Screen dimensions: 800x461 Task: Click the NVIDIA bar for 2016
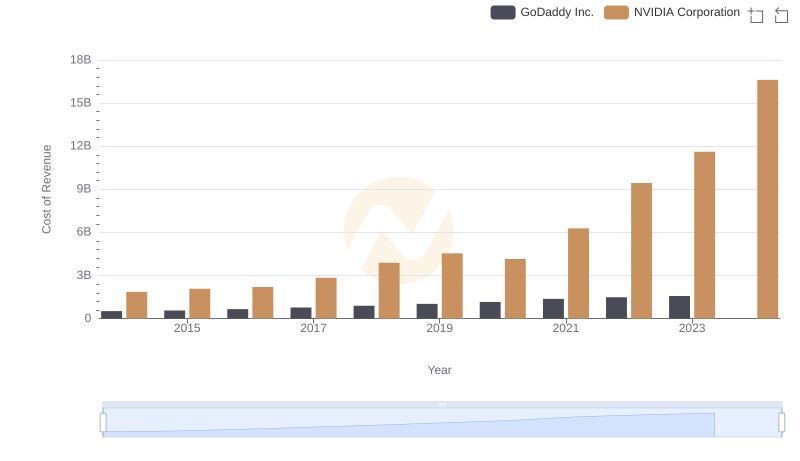pyautogui.click(x=263, y=302)
